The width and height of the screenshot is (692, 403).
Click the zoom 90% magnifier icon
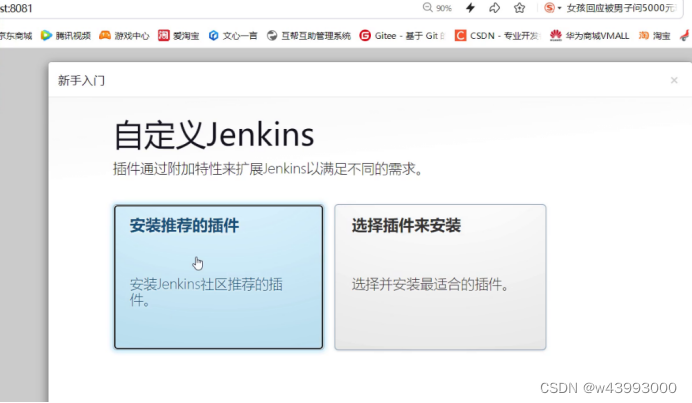(427, 8)
